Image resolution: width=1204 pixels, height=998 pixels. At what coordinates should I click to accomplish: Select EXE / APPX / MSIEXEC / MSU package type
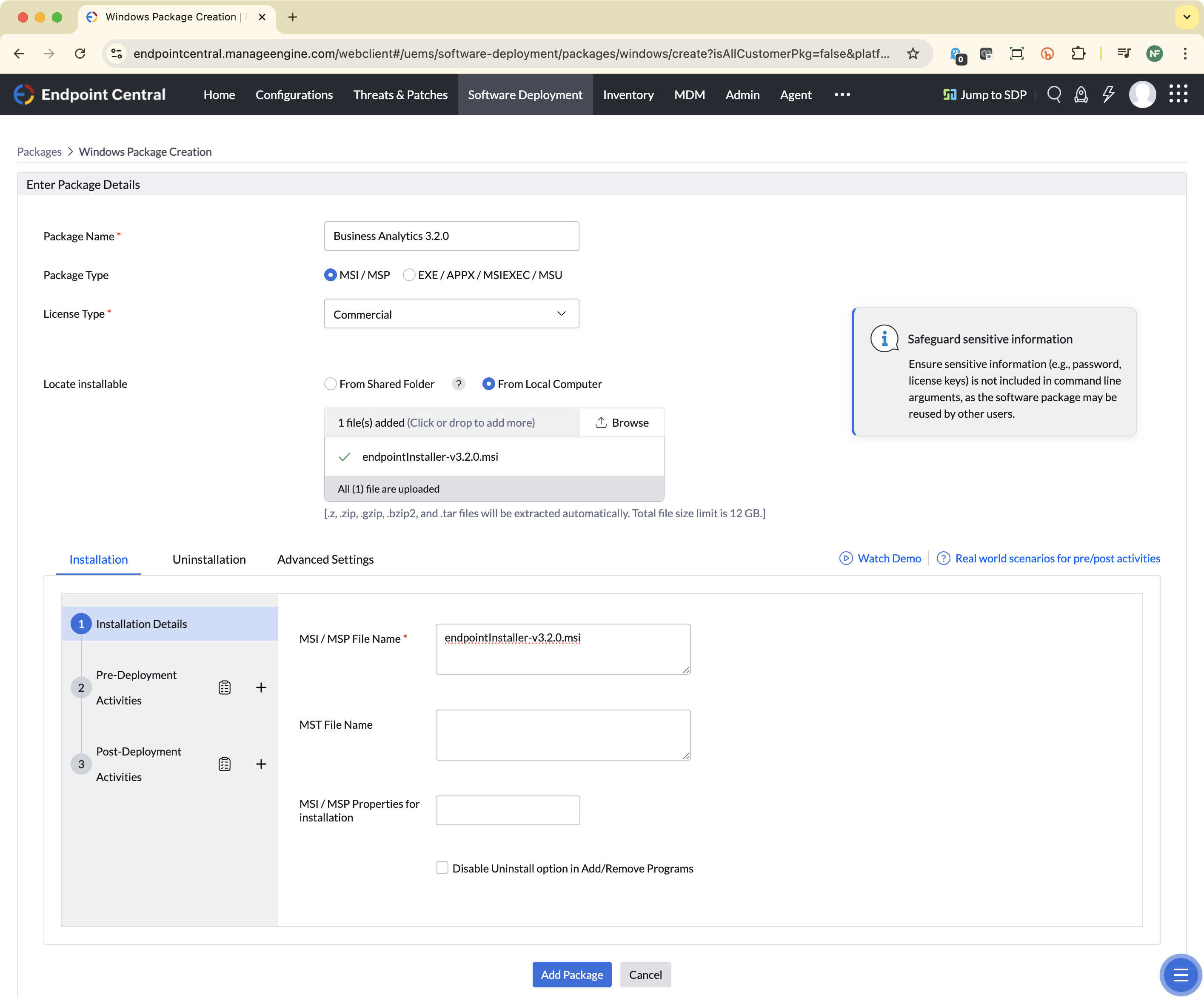tap(409, 275)
